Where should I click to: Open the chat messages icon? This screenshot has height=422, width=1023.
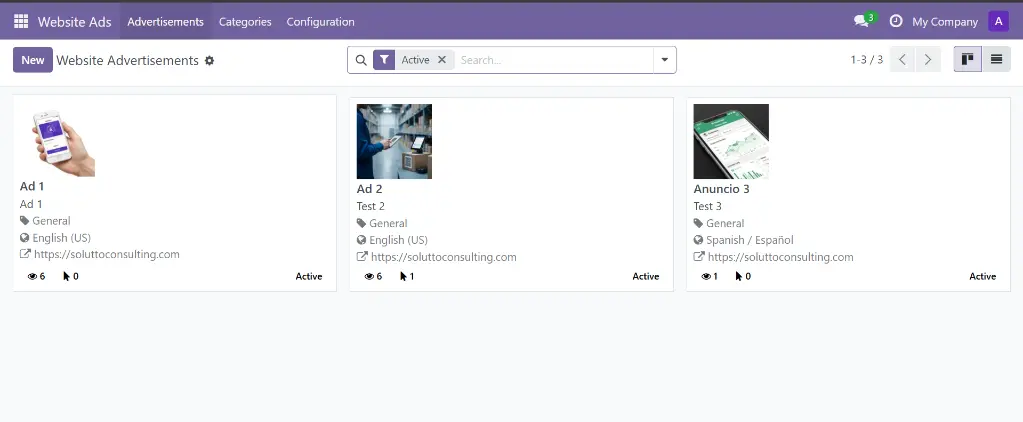[x=861, y=21]
